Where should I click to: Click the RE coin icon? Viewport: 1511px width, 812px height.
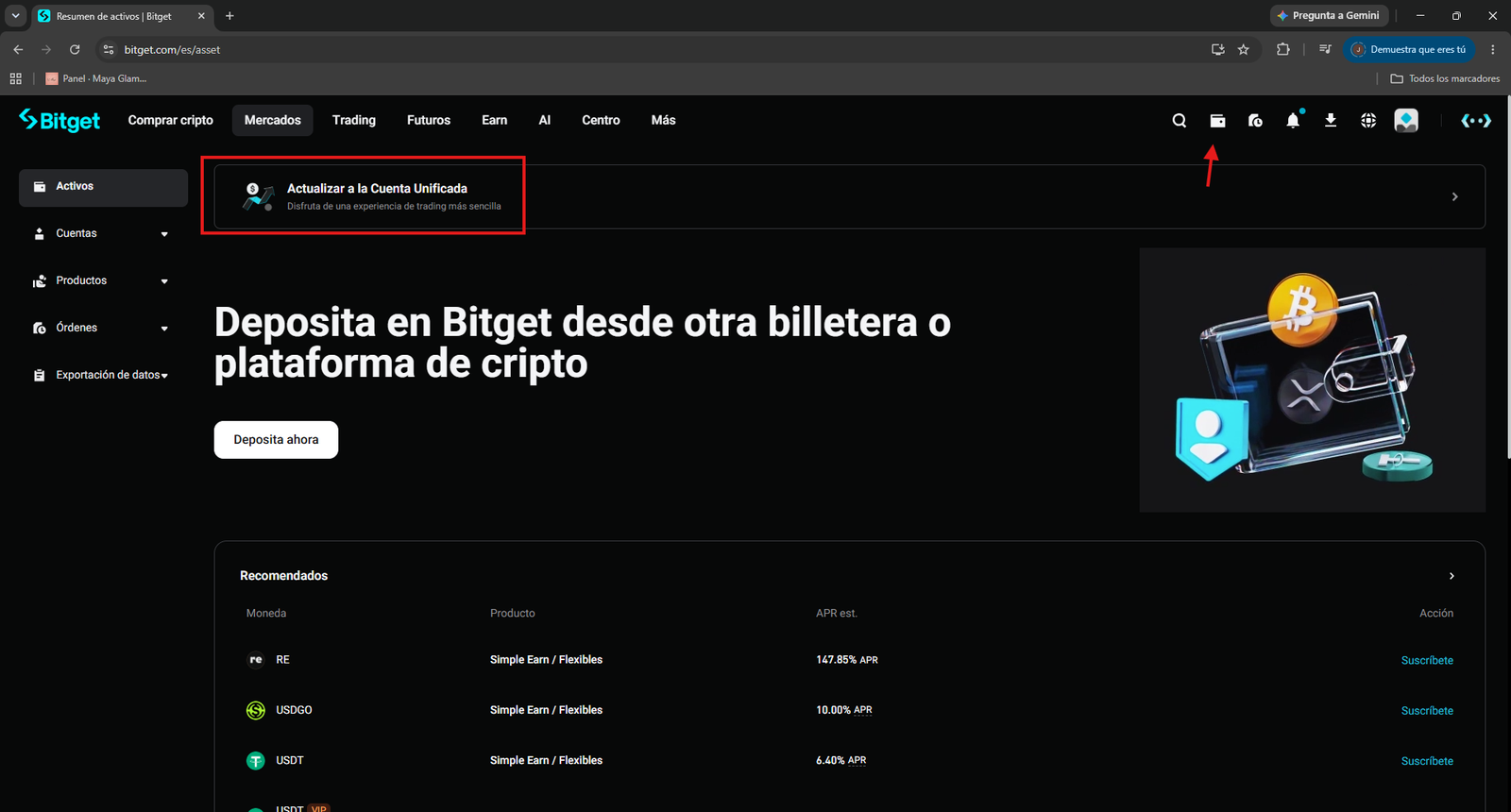(256, 660)
